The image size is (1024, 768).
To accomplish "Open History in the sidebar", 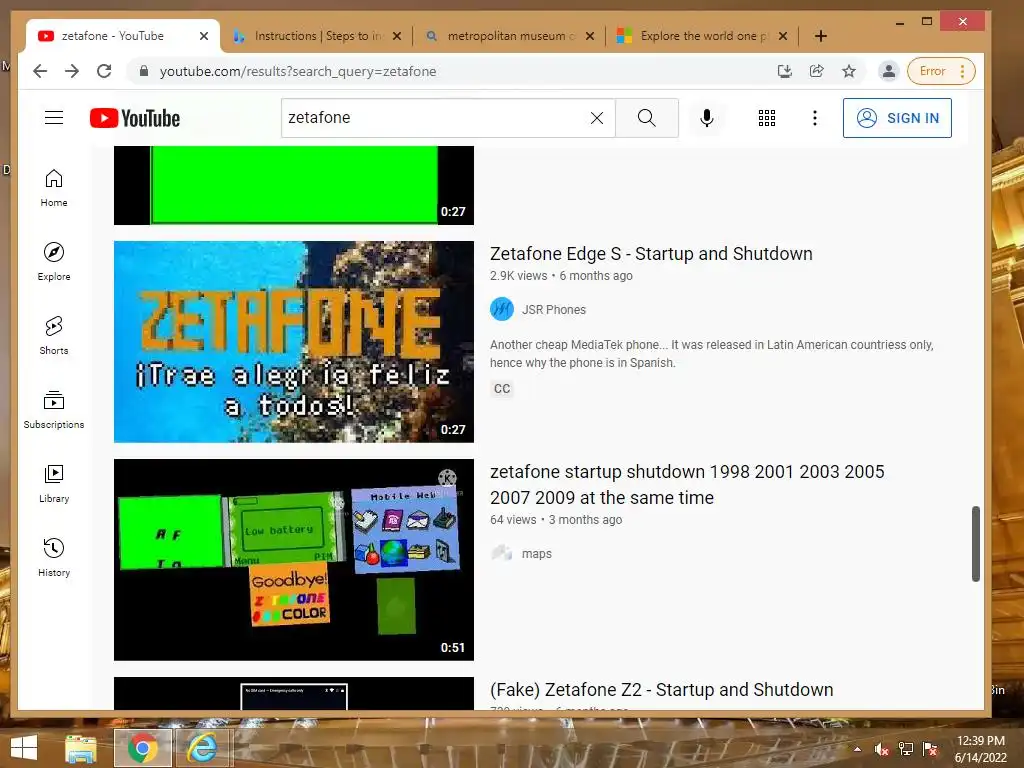I will click(54, 557).
